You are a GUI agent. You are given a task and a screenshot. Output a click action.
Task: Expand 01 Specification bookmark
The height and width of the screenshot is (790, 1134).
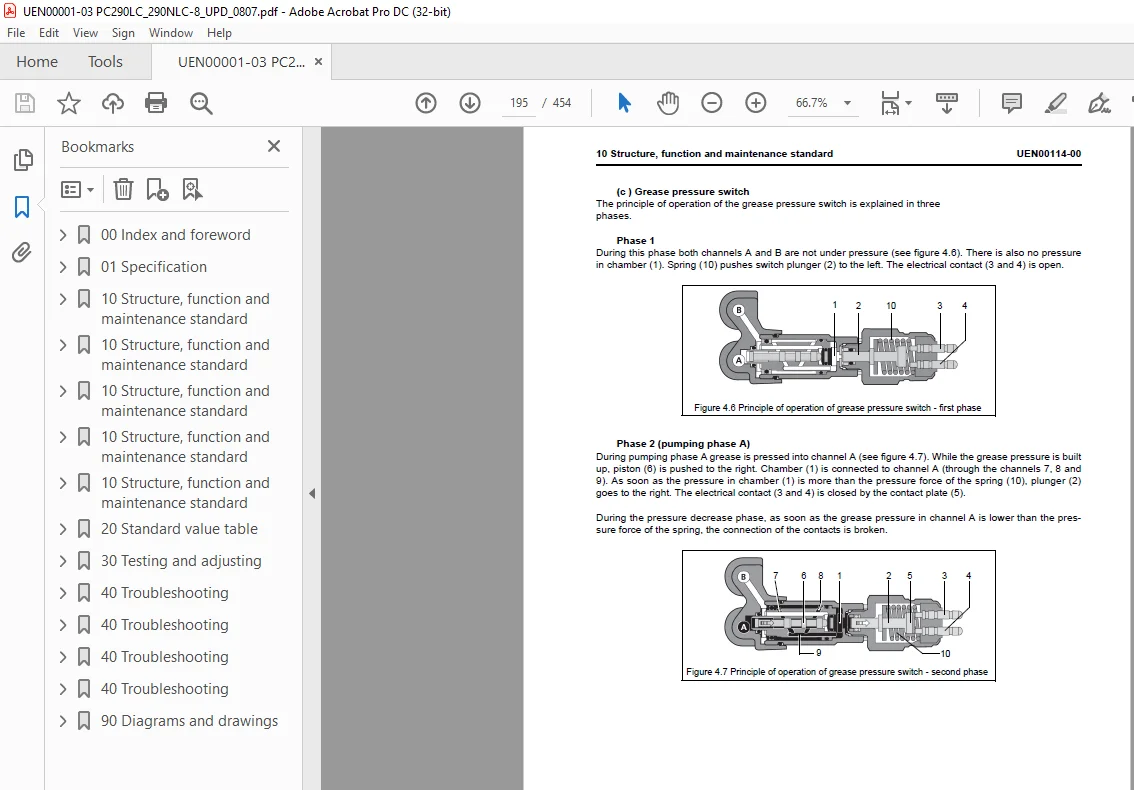point(63,266)
